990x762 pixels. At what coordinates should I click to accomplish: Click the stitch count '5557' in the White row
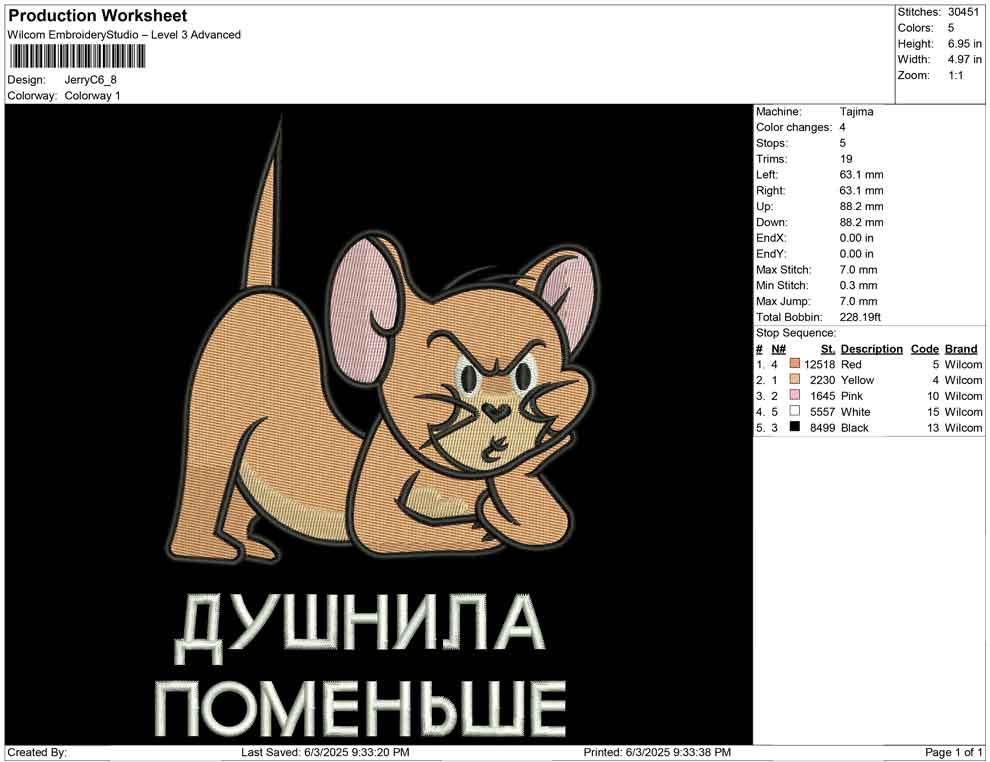click(823, 412)
